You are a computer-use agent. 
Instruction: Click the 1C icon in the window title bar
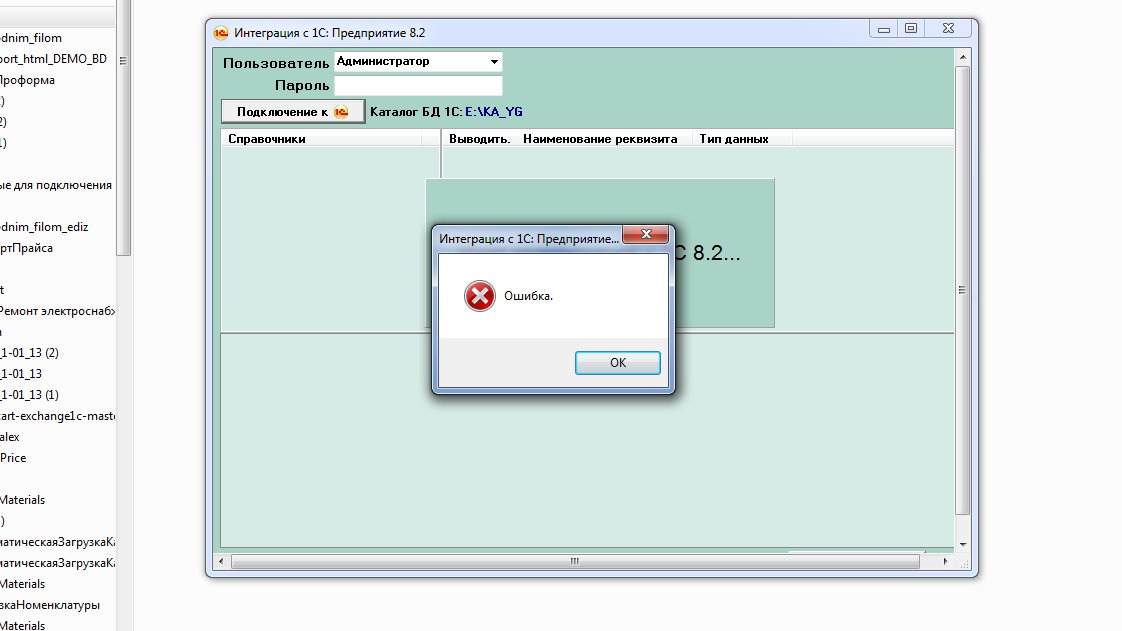point(220,33)
